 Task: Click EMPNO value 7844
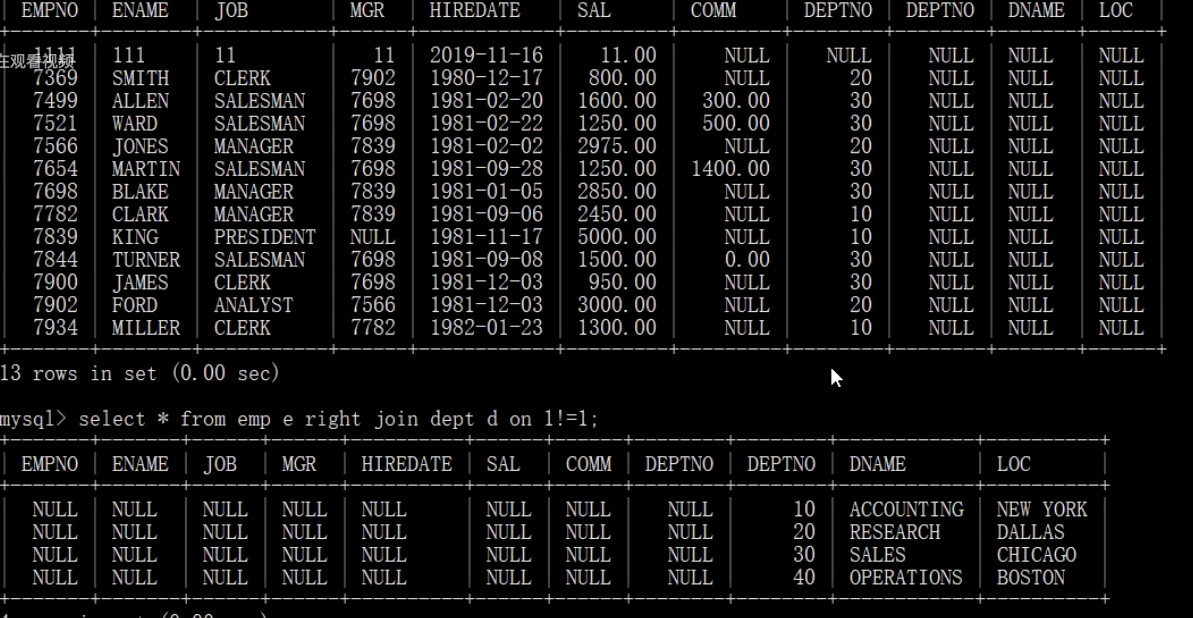pos(56,260)
